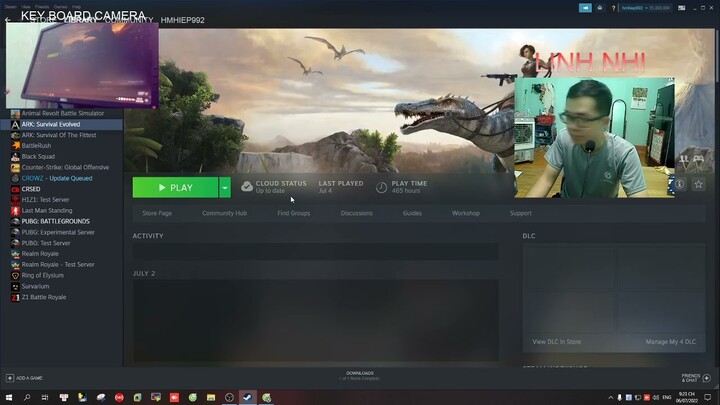Open the Windows notification center icon

click(708, 397)
